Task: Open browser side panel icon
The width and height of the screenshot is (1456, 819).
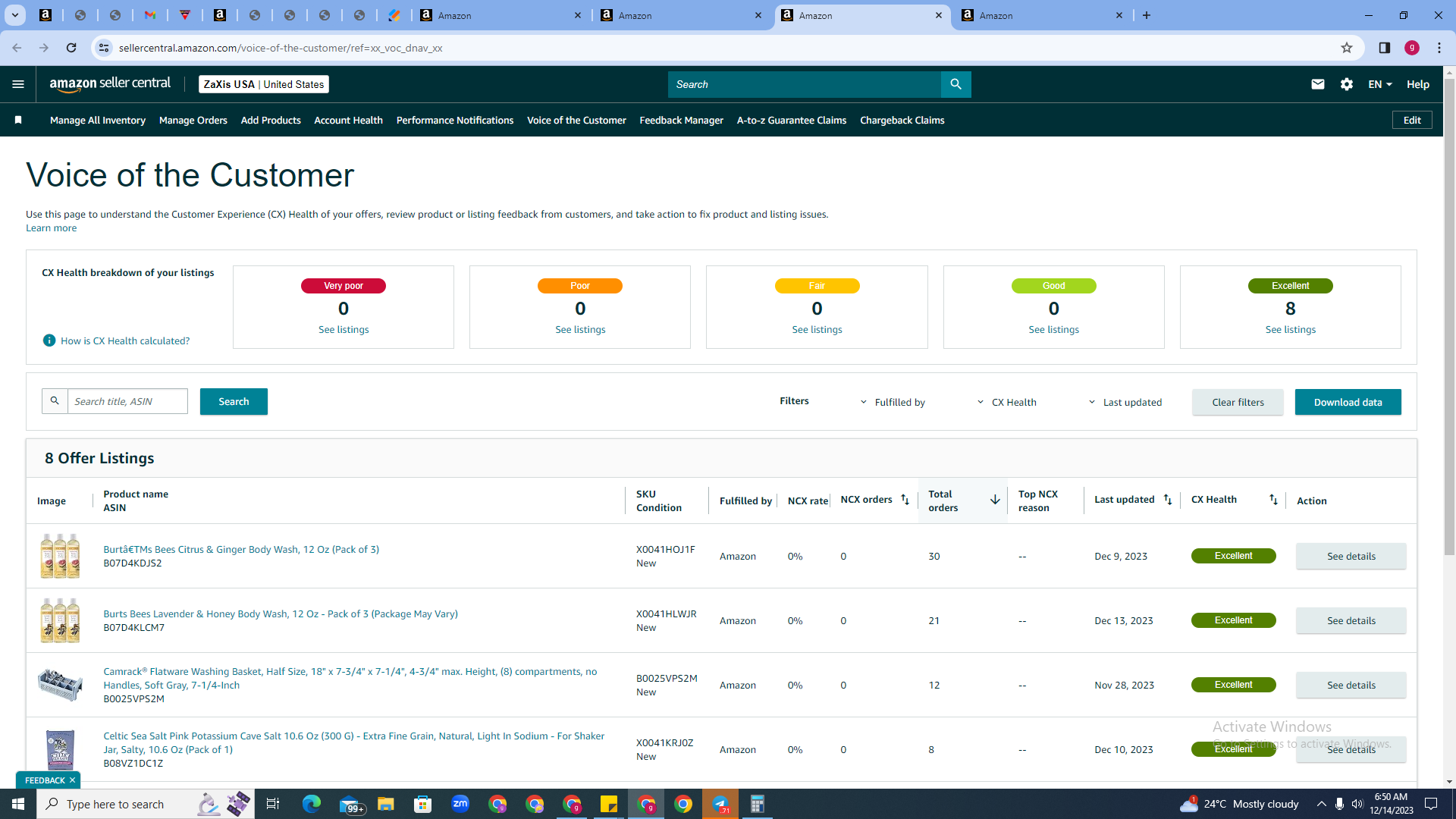Action: [x=1384, y=48]
